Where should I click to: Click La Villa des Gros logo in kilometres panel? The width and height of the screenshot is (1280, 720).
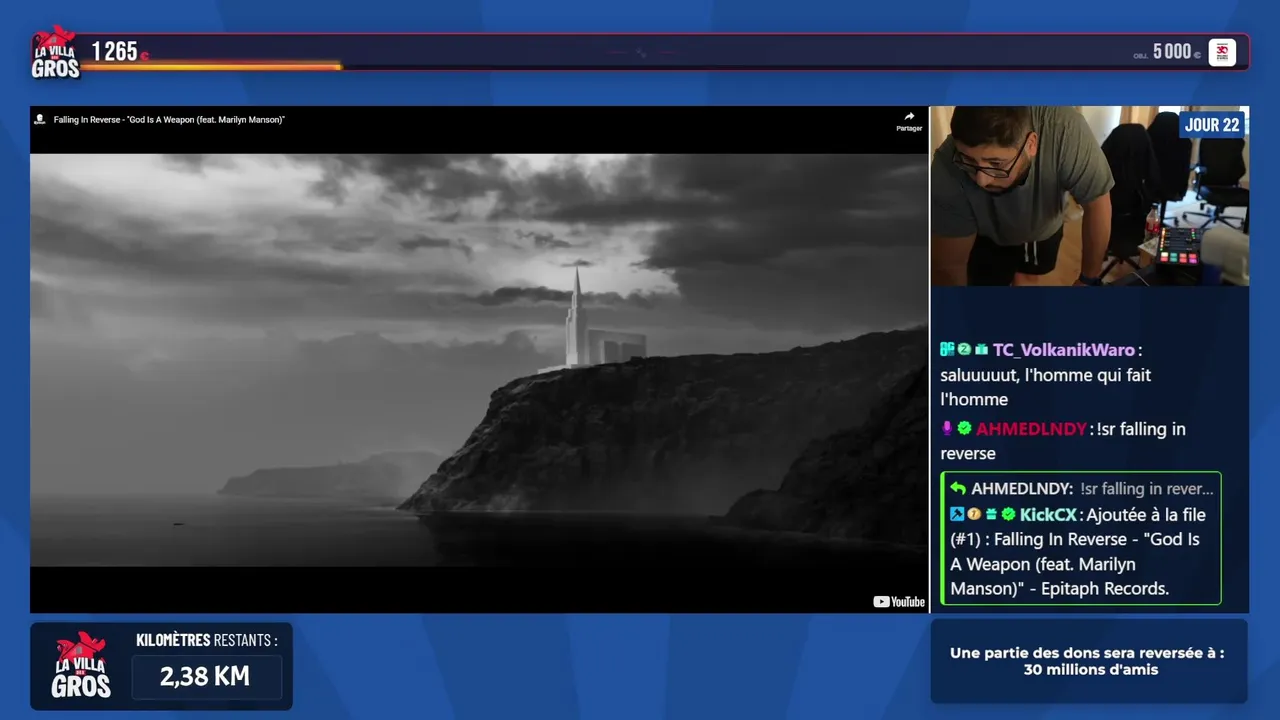[81, 666]
